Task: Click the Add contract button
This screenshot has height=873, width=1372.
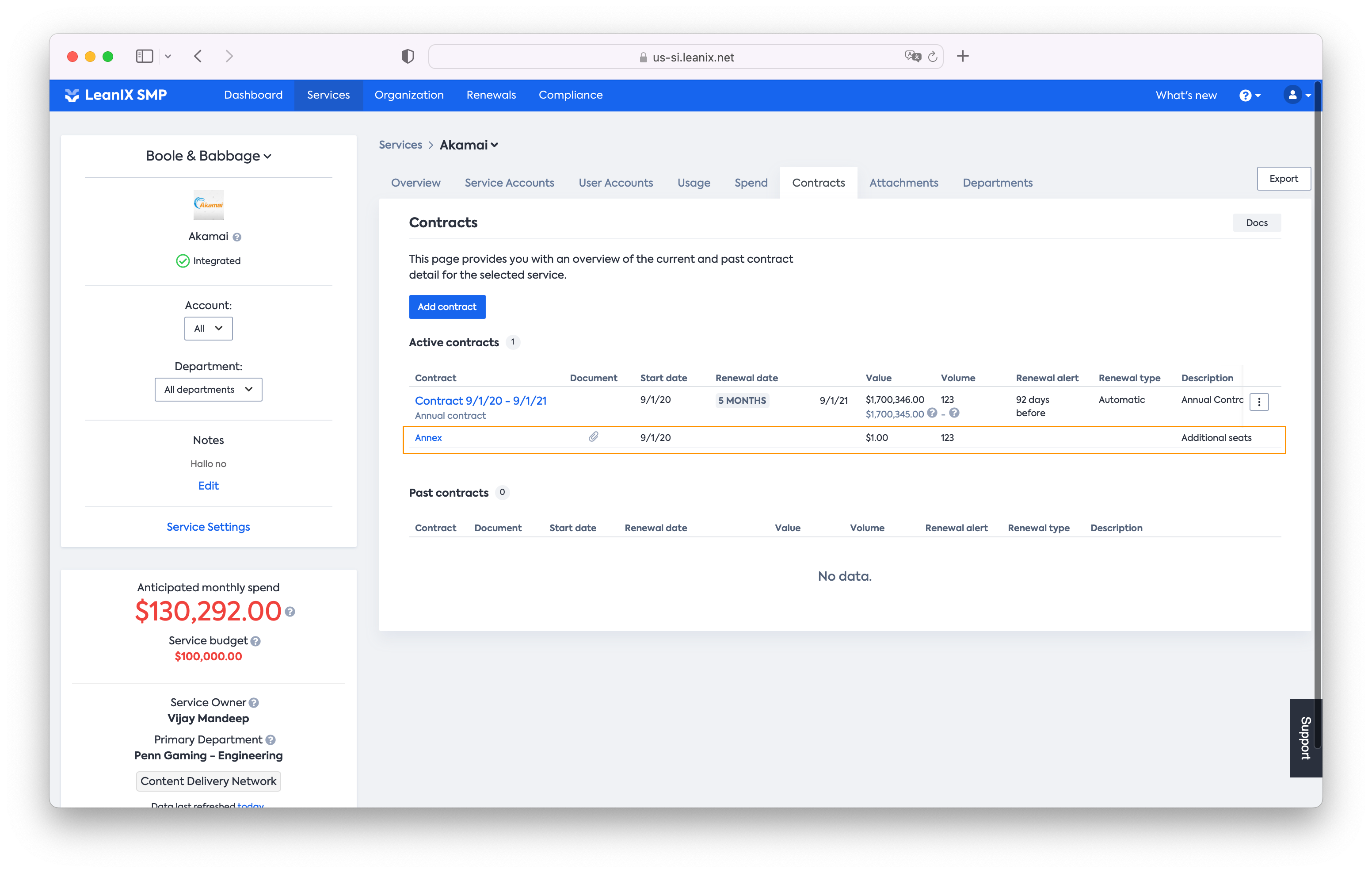Action: tap(447, 307)
